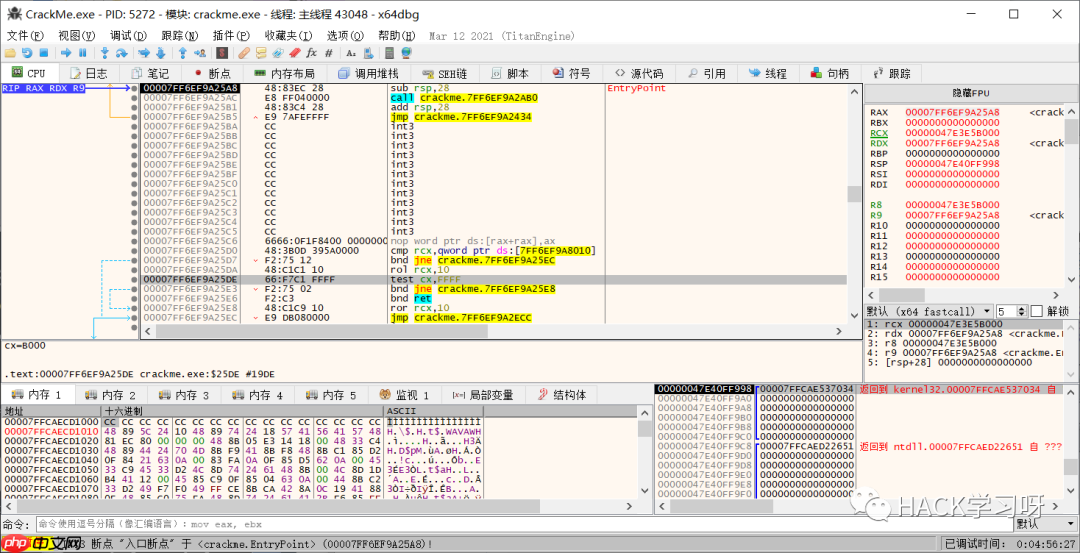Screen dimensions: 1080x553
Task: Click the Open file folder icon
Action: click(11, 53)
